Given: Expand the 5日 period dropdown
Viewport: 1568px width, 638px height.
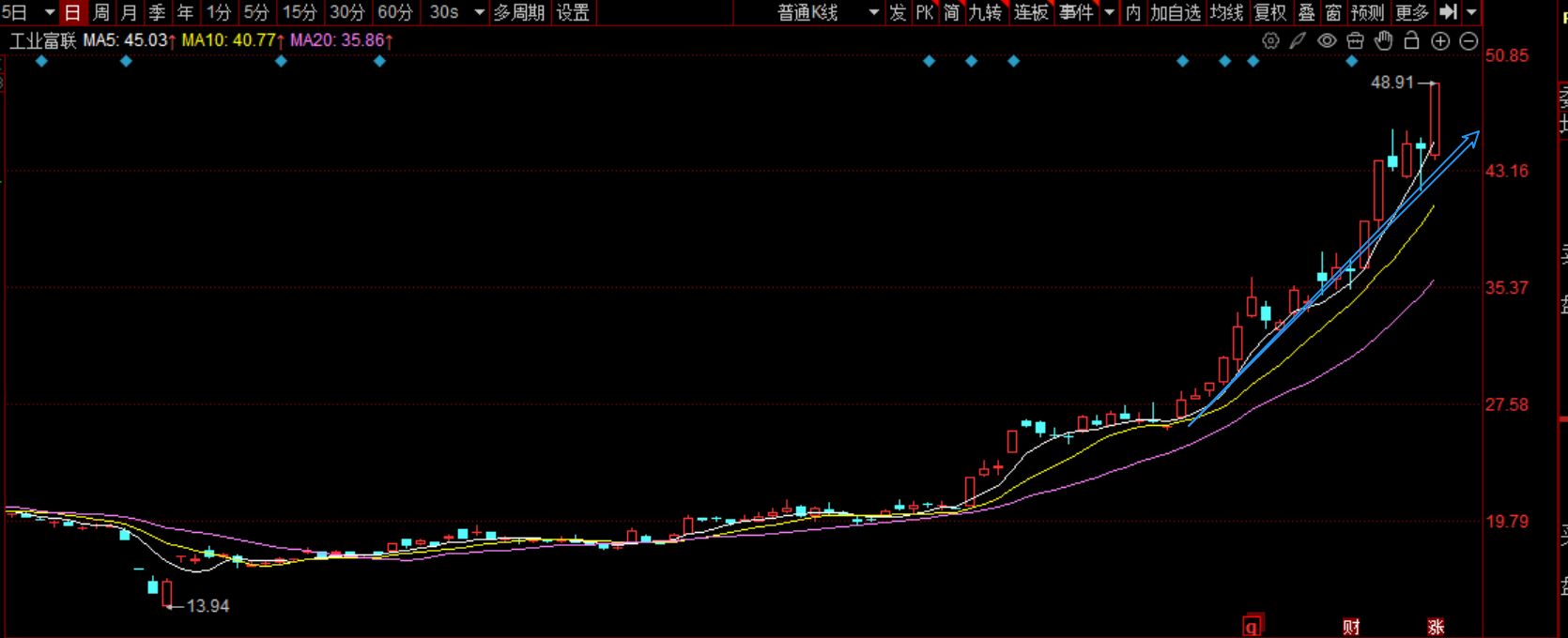Looking at the screenshot, I should click(50, 12).
